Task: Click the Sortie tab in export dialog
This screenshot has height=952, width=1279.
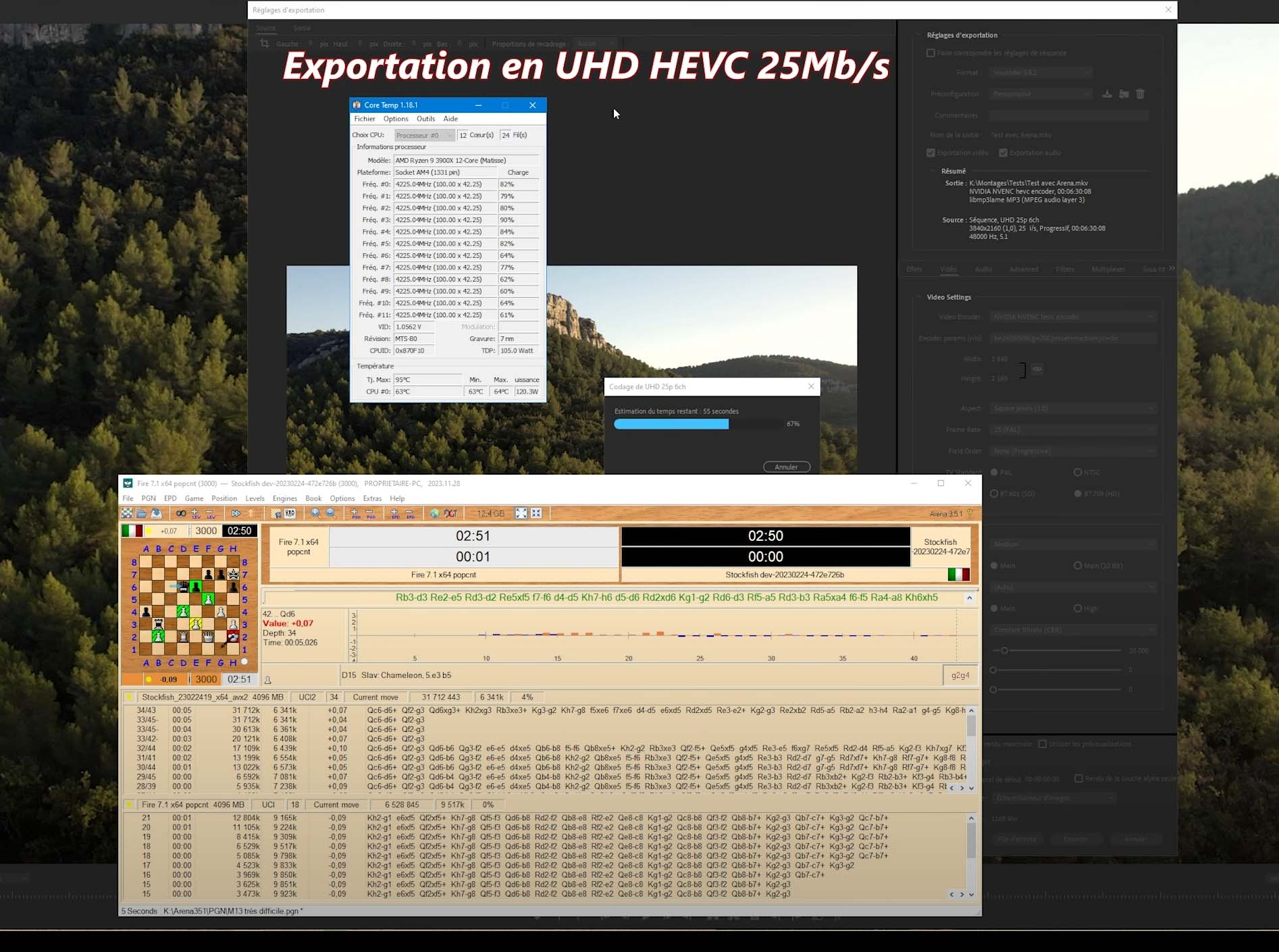Action: click(x=302, y=28)
